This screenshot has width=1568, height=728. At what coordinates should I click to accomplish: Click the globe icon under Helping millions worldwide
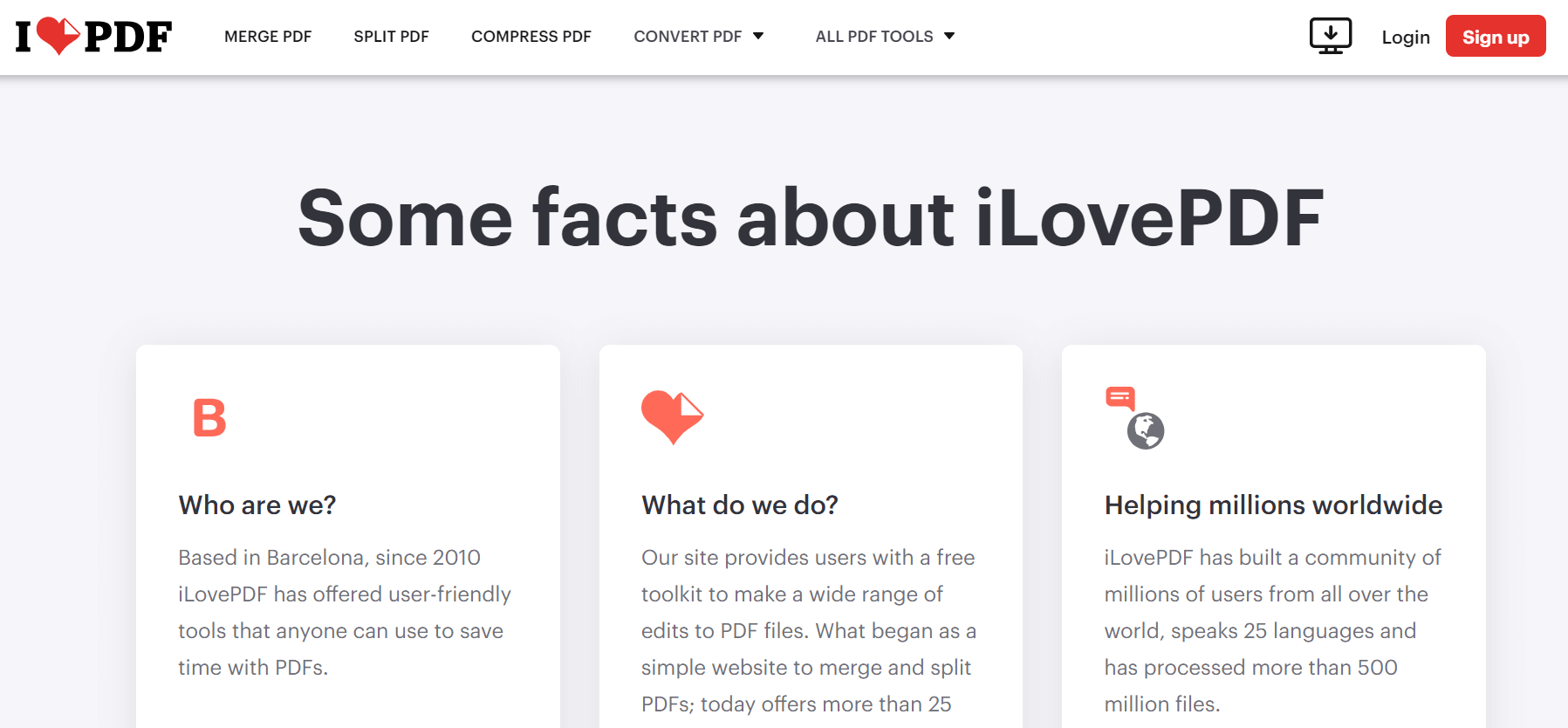click(1146, 431)
